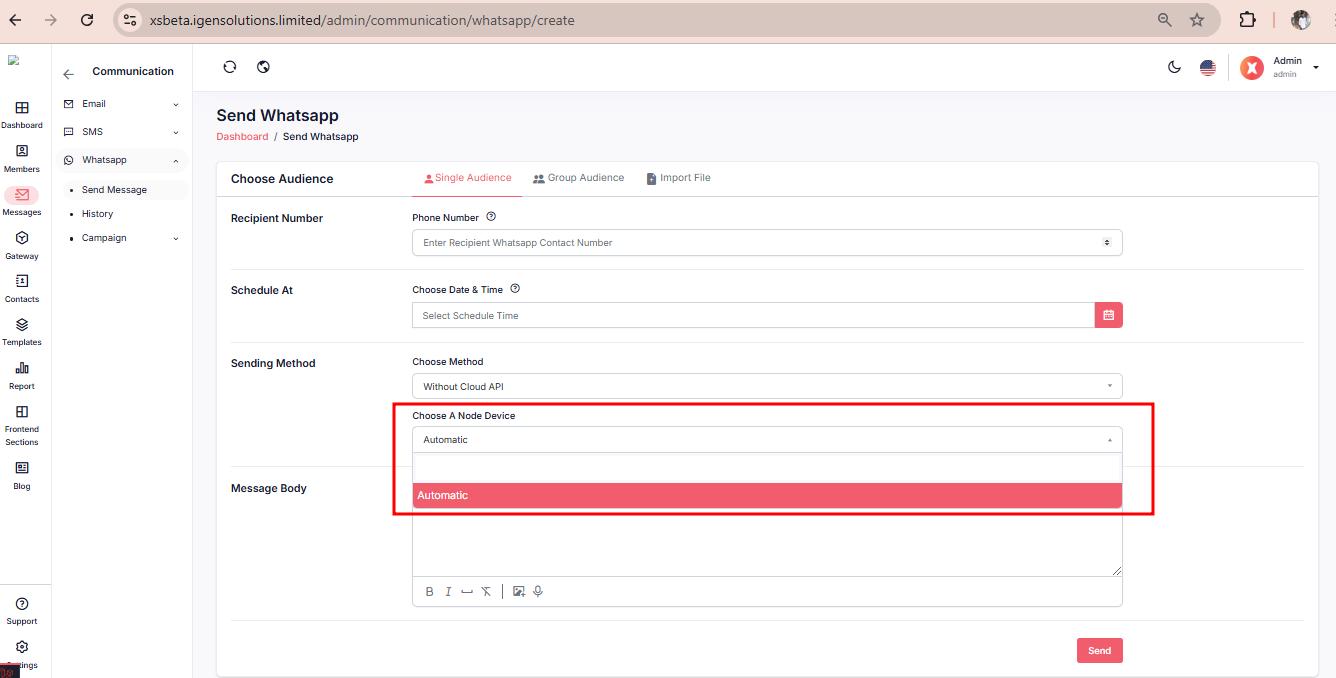Follow the Dashboard breadcrumb link

click(x=242, y=136)
